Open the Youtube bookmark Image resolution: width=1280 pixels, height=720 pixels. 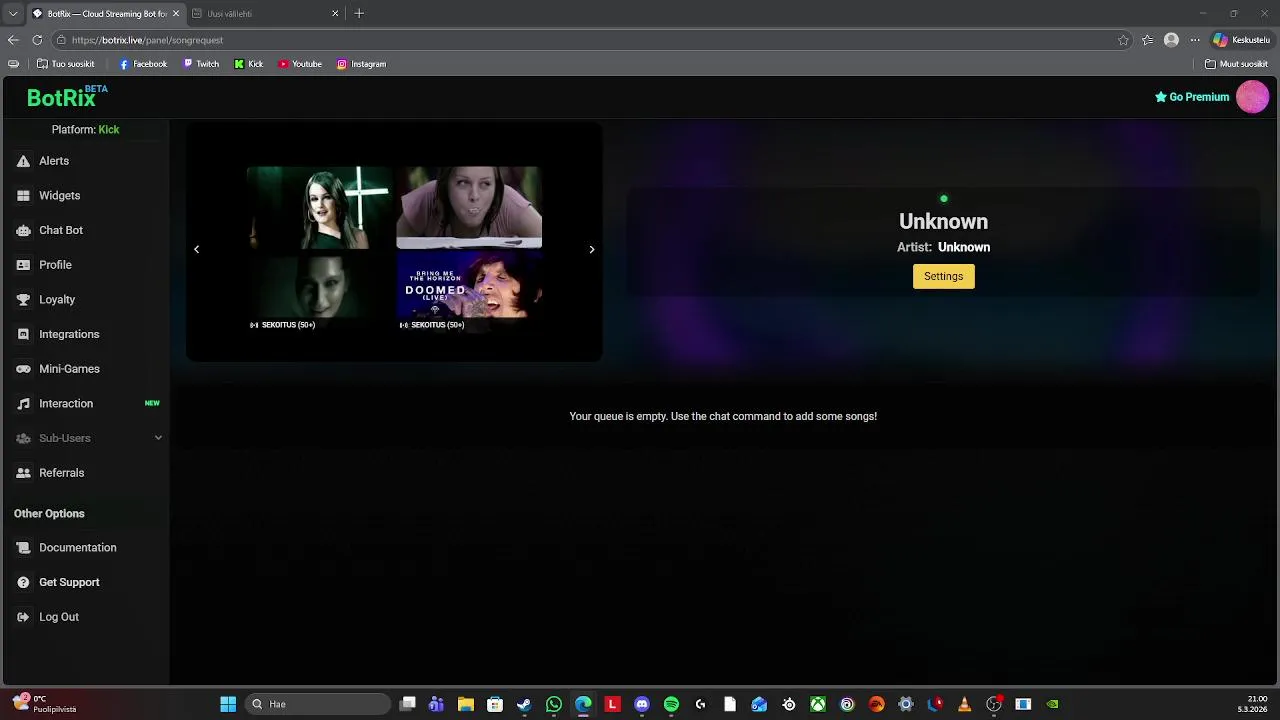coord(300,64)
